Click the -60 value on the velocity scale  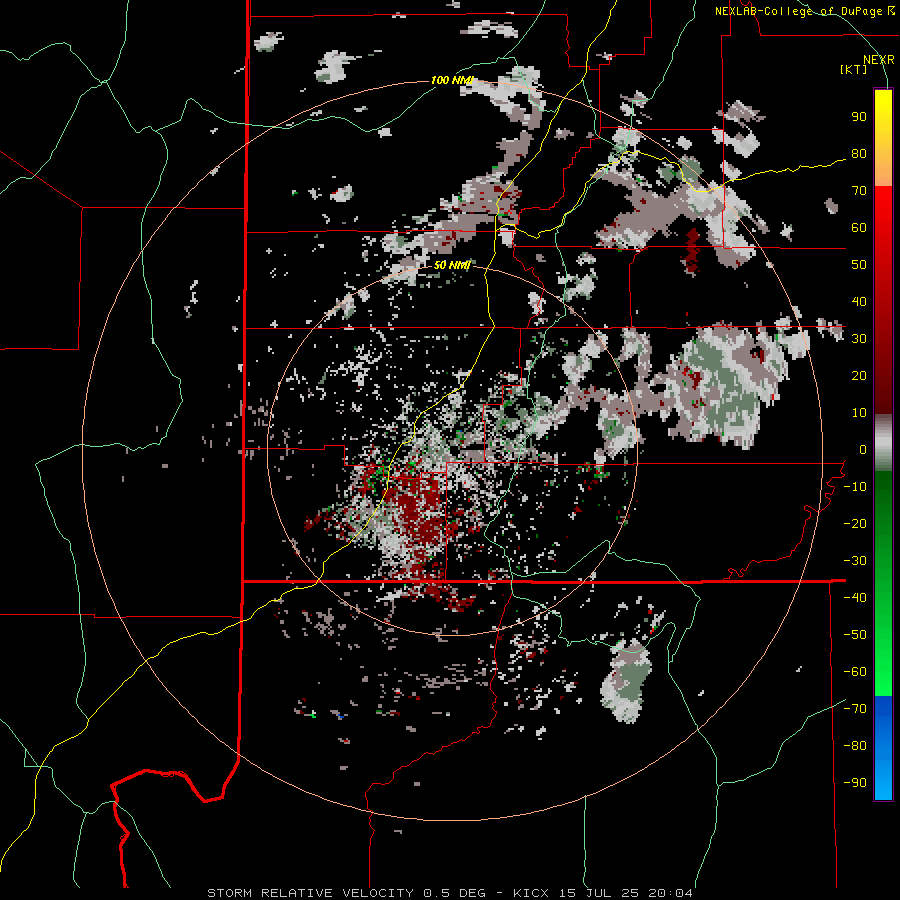pyautogui.click(x=855, y=672)
